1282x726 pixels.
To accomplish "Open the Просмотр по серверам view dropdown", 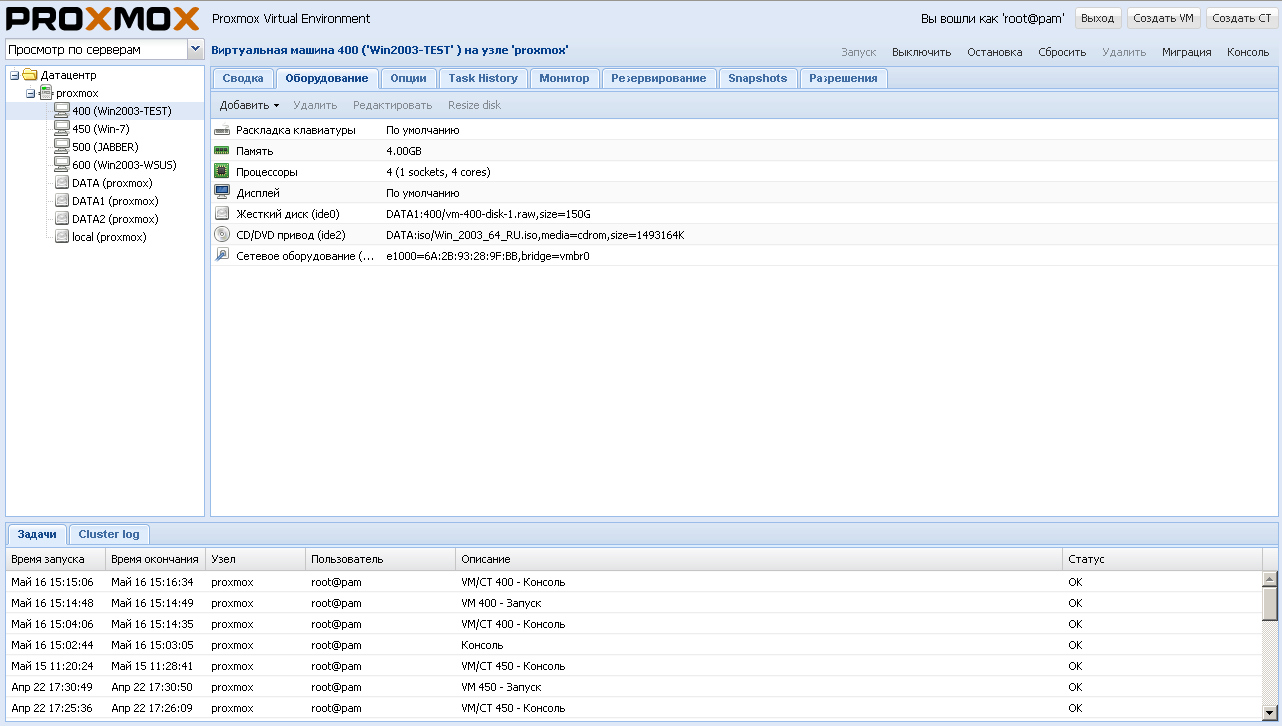I will coord(195,49).
